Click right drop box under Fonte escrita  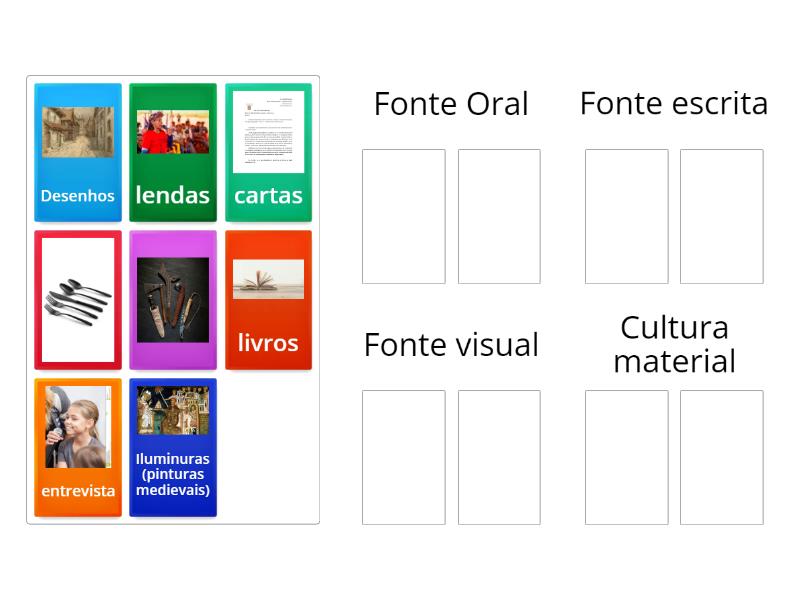point(722,216)
